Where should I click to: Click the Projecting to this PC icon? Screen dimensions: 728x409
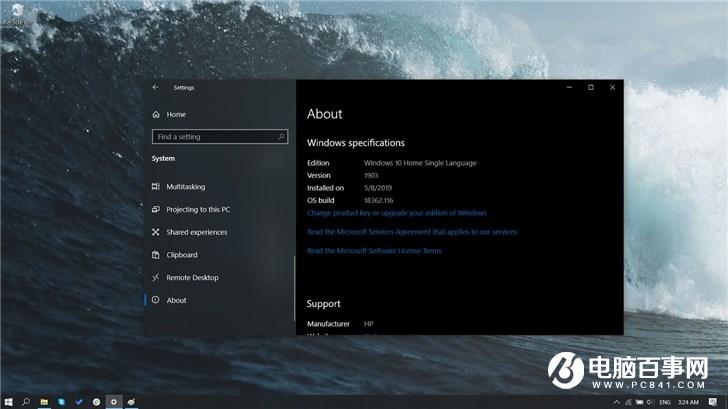(156, 209)
